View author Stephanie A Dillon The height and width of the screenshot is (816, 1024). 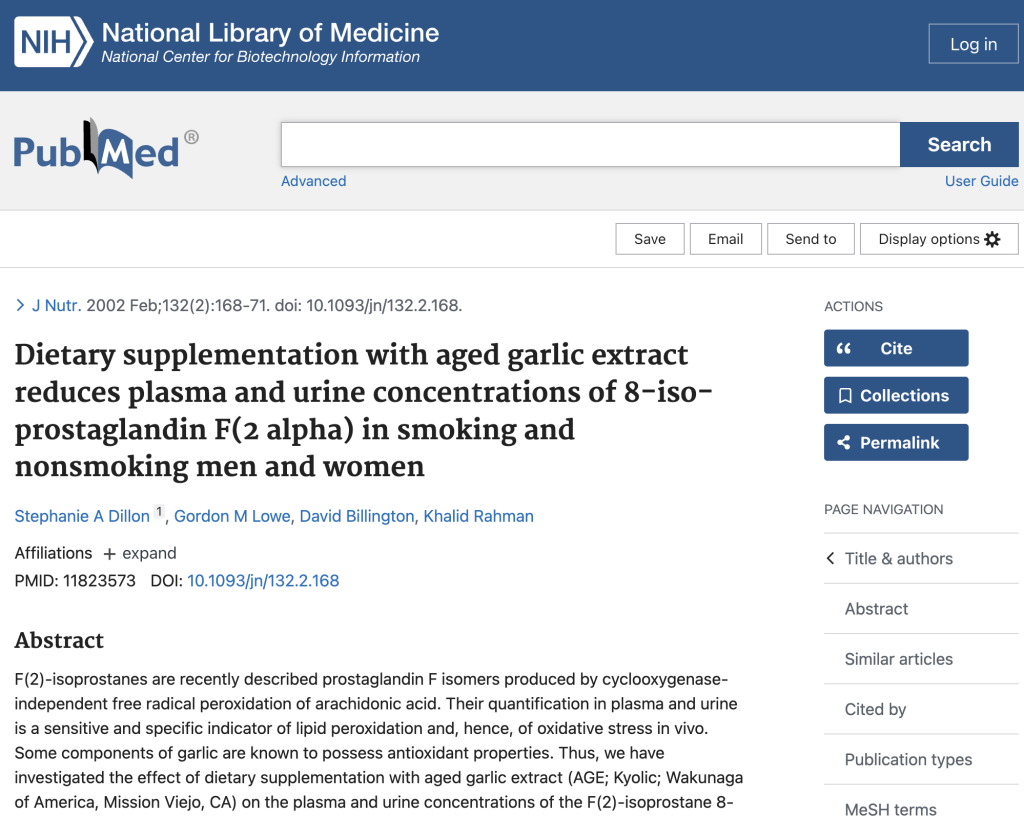point(82,516)
